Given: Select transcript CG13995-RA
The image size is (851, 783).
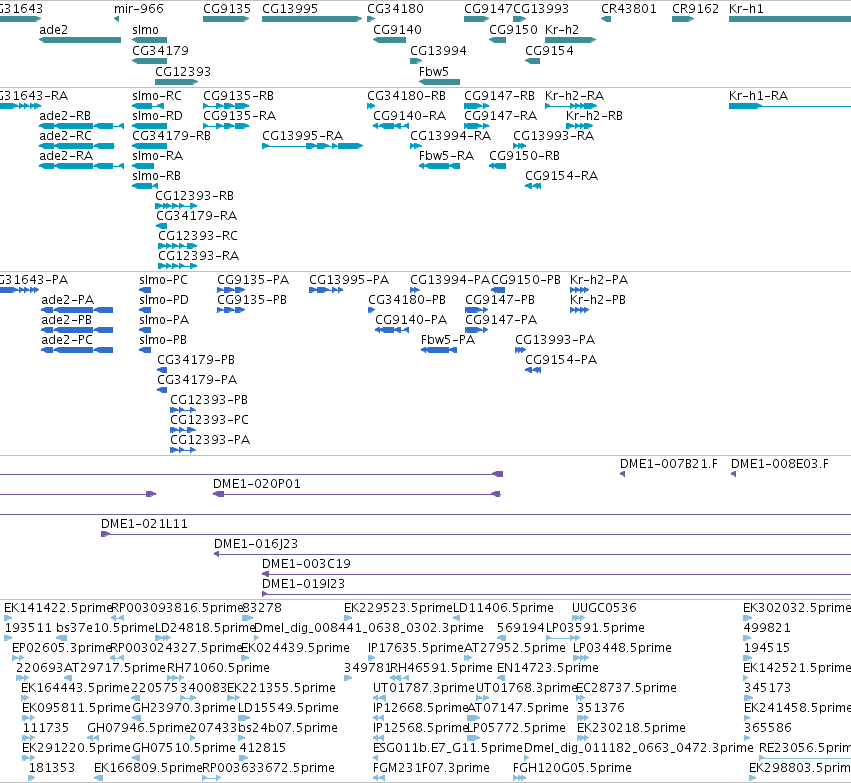Looking at the screenshot, I should pyautogui.click(x=302, y=136).
